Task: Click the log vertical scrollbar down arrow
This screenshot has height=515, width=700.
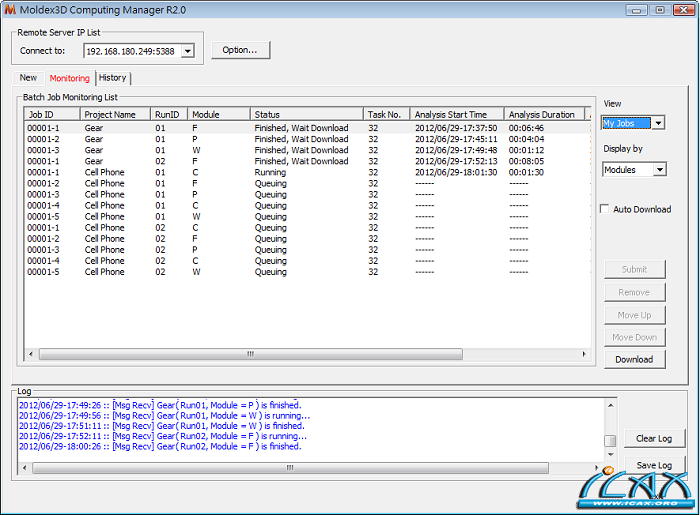Action: 610,455
